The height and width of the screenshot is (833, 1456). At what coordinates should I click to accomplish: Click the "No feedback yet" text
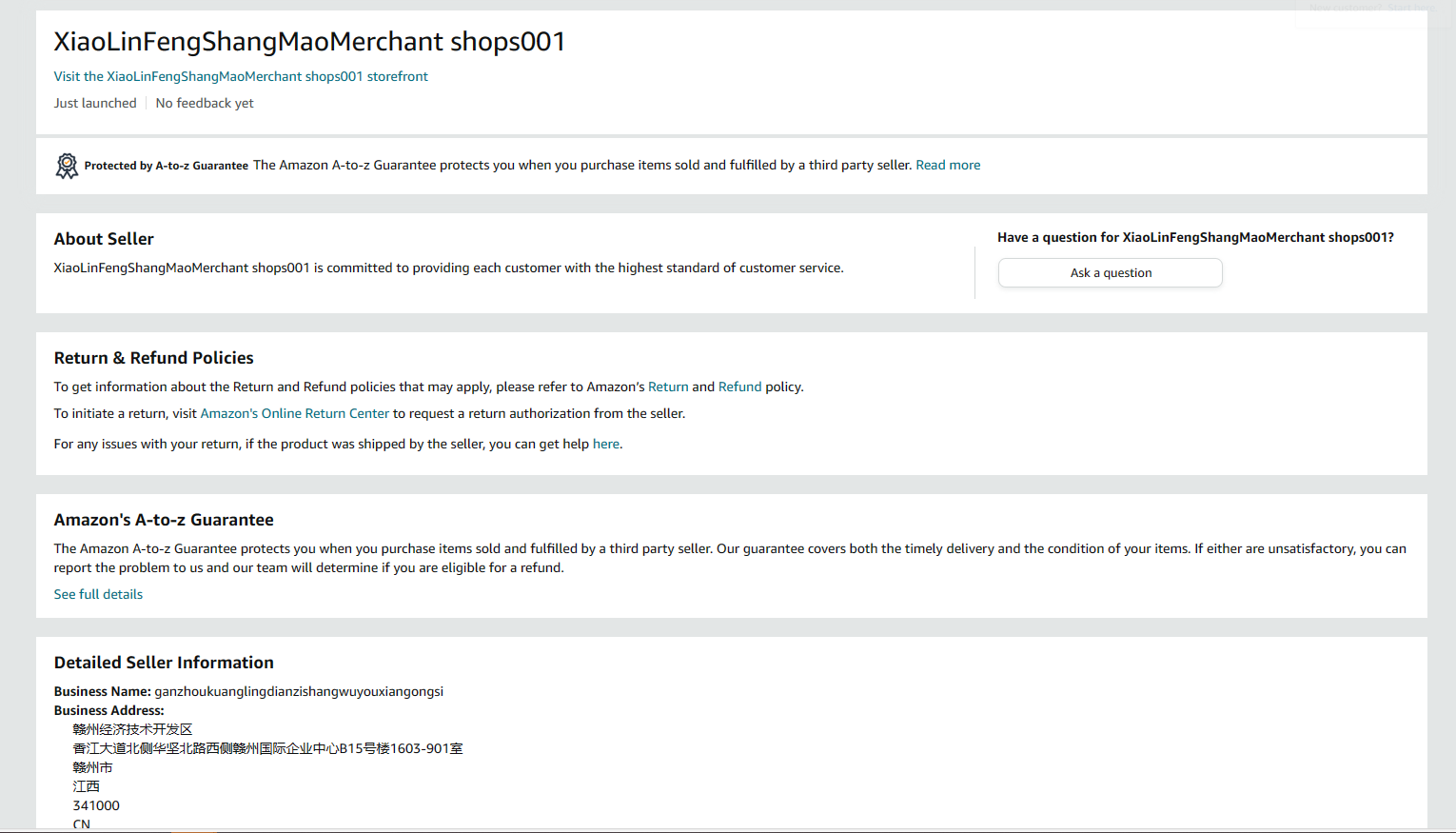pos(205,103)
